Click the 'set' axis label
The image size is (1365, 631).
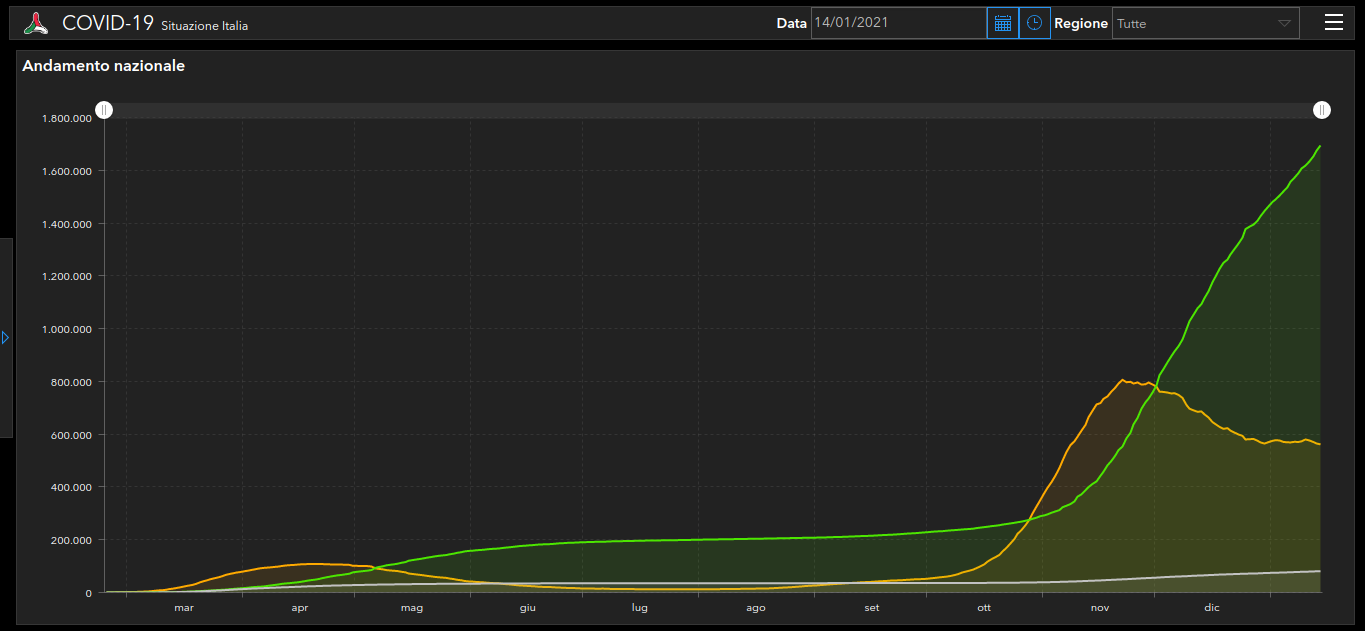point(872,608)
